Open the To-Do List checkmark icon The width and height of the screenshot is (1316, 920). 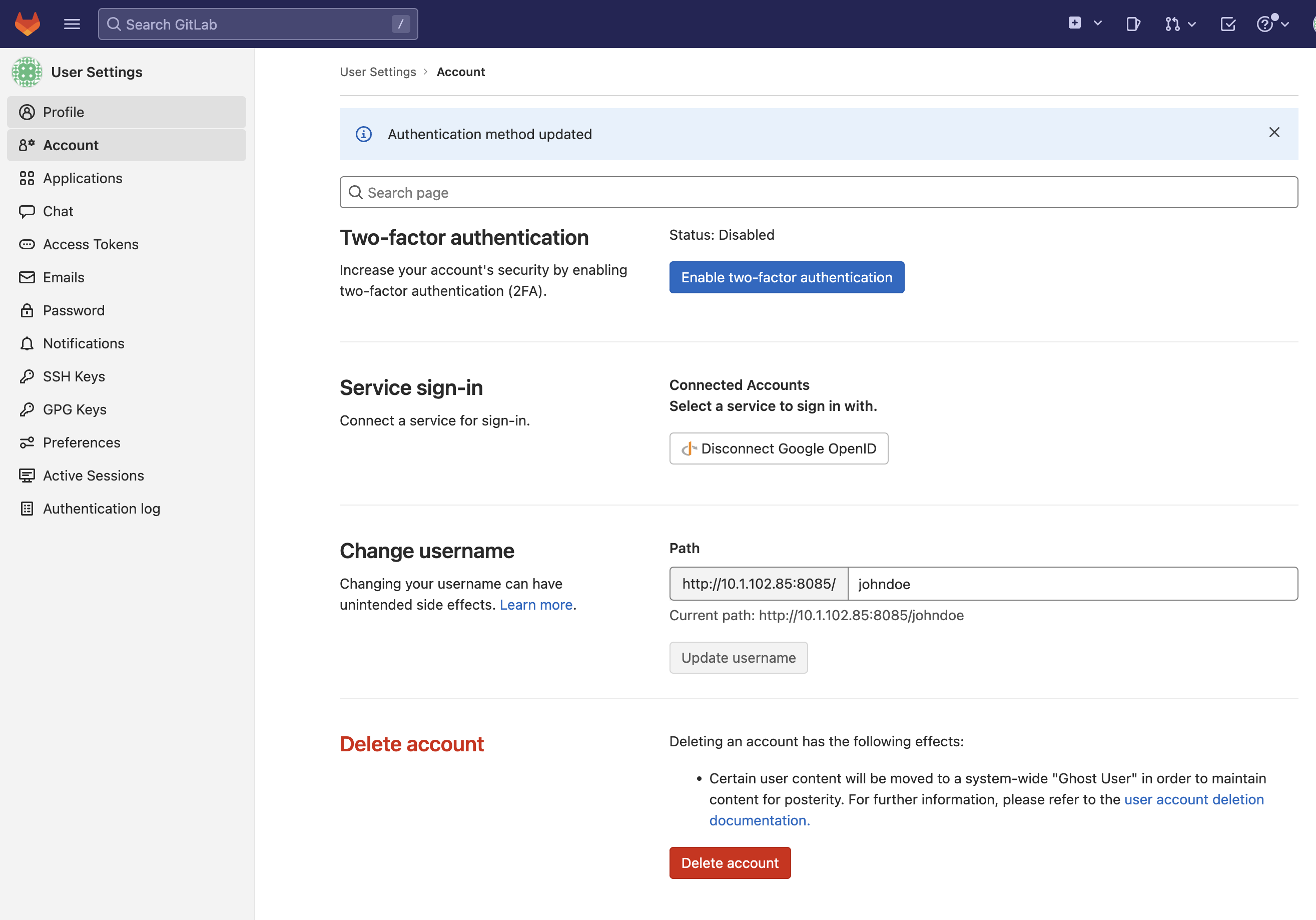1228,24
